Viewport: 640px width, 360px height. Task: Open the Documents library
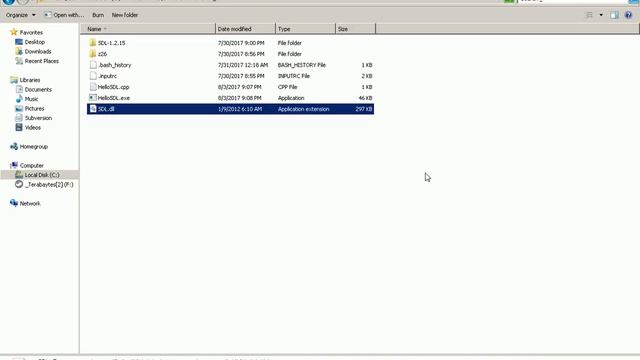(38, 89)
